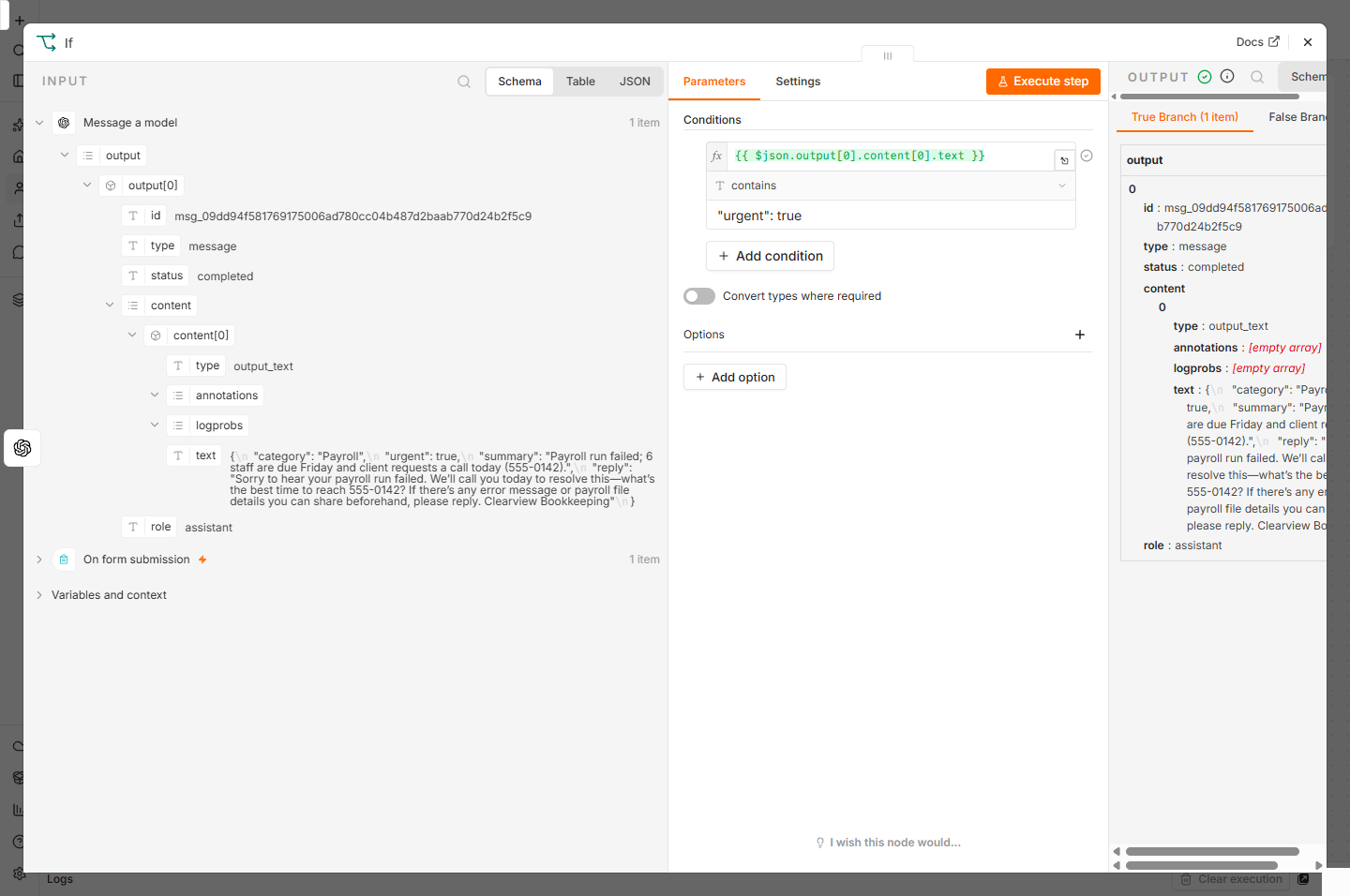
Task: Click the input search magnifier icon
Action: coord(464,82)
